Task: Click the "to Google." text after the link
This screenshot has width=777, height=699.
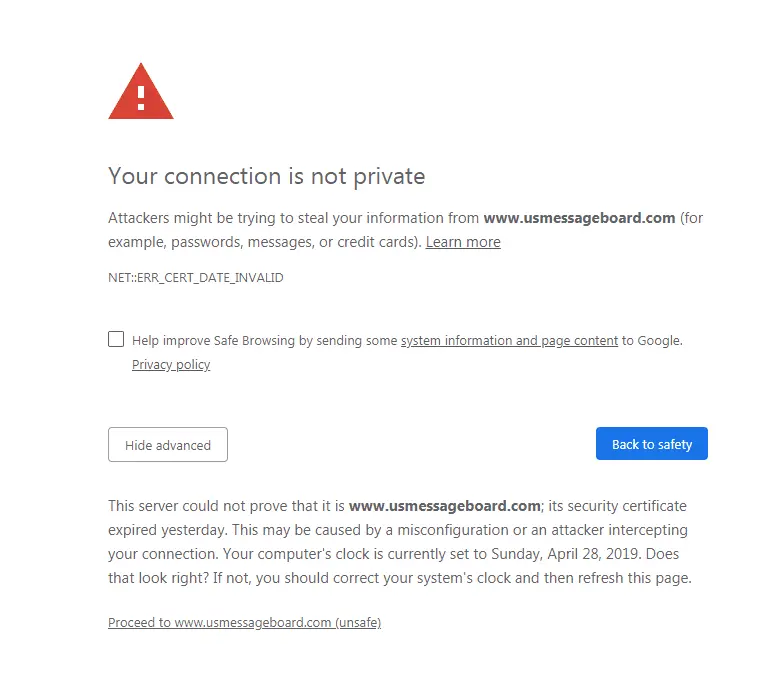Action: [x=652, y=341]
